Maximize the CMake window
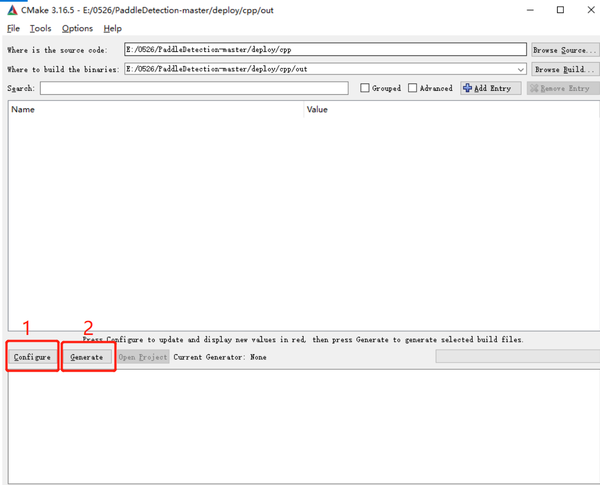Screen dimensions: 600x485 click(560, 10)
